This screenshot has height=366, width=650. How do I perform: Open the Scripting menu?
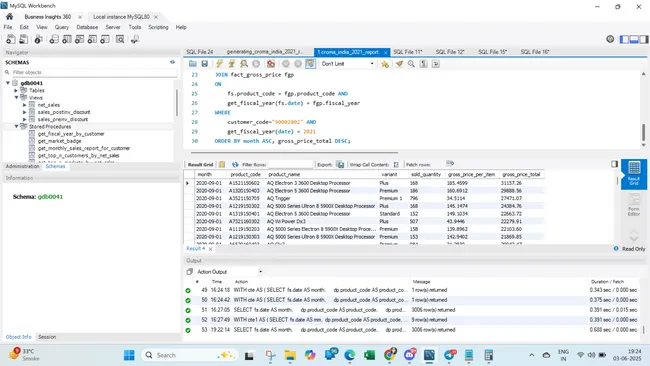(x=158, y=27)
